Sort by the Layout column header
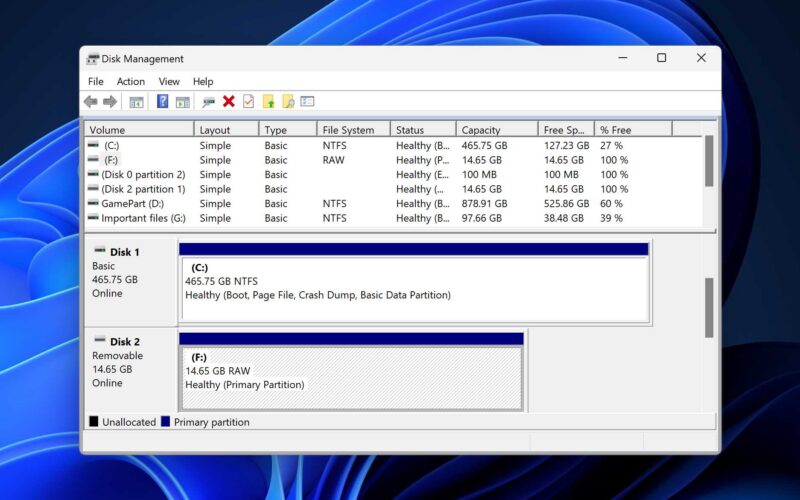This screenshot has height=500, width=800. point(227,130)
